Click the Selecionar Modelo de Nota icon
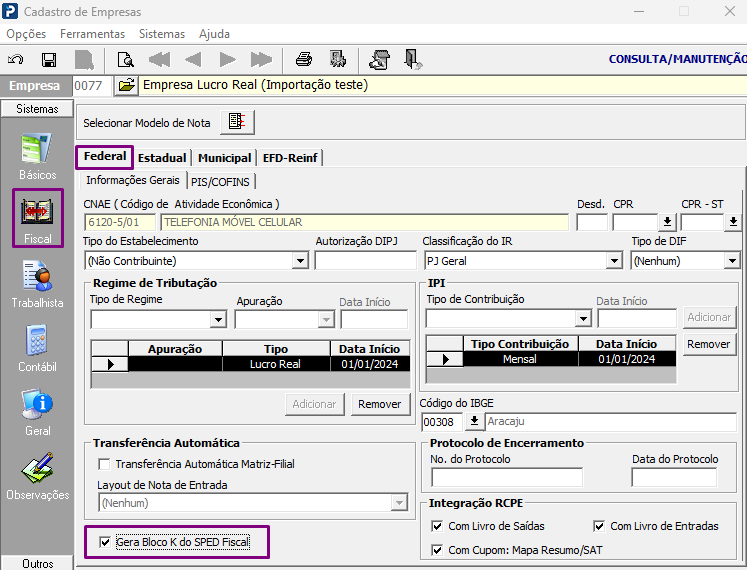The height and width of the screenshot is (570, 747). [x=237, y=122]
